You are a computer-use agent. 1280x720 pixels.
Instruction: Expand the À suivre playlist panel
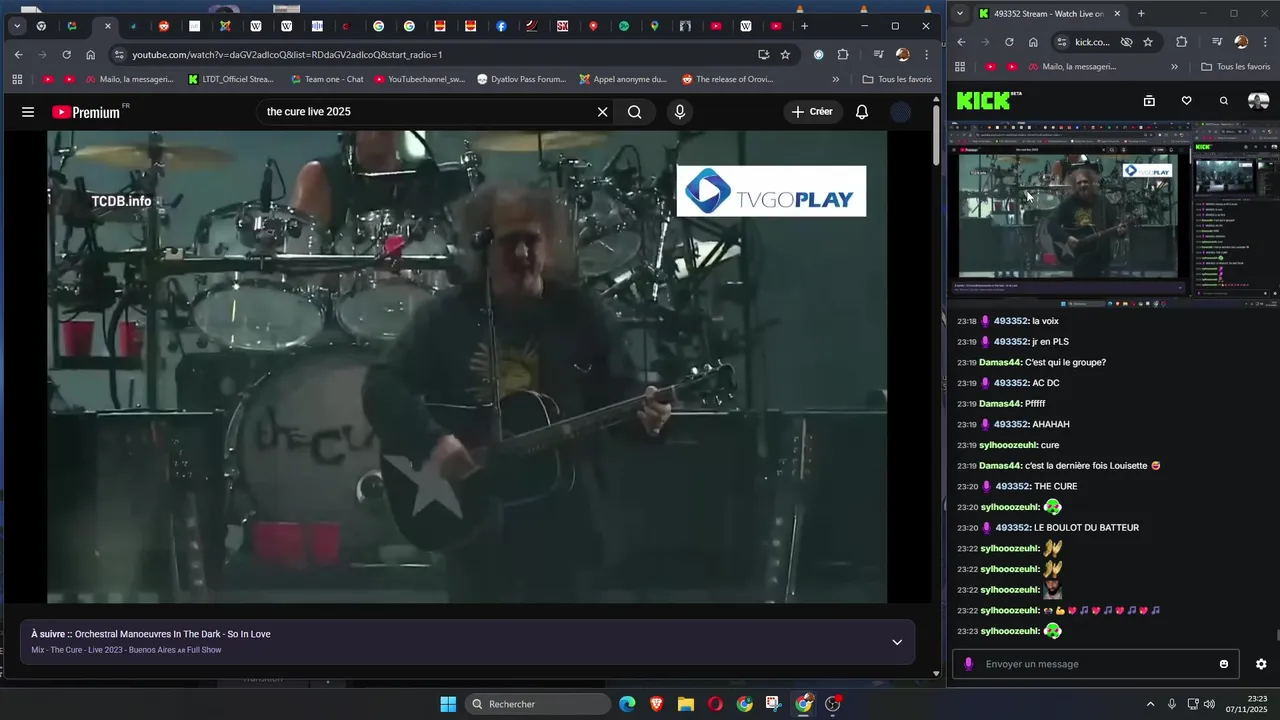tap(897, 642)
